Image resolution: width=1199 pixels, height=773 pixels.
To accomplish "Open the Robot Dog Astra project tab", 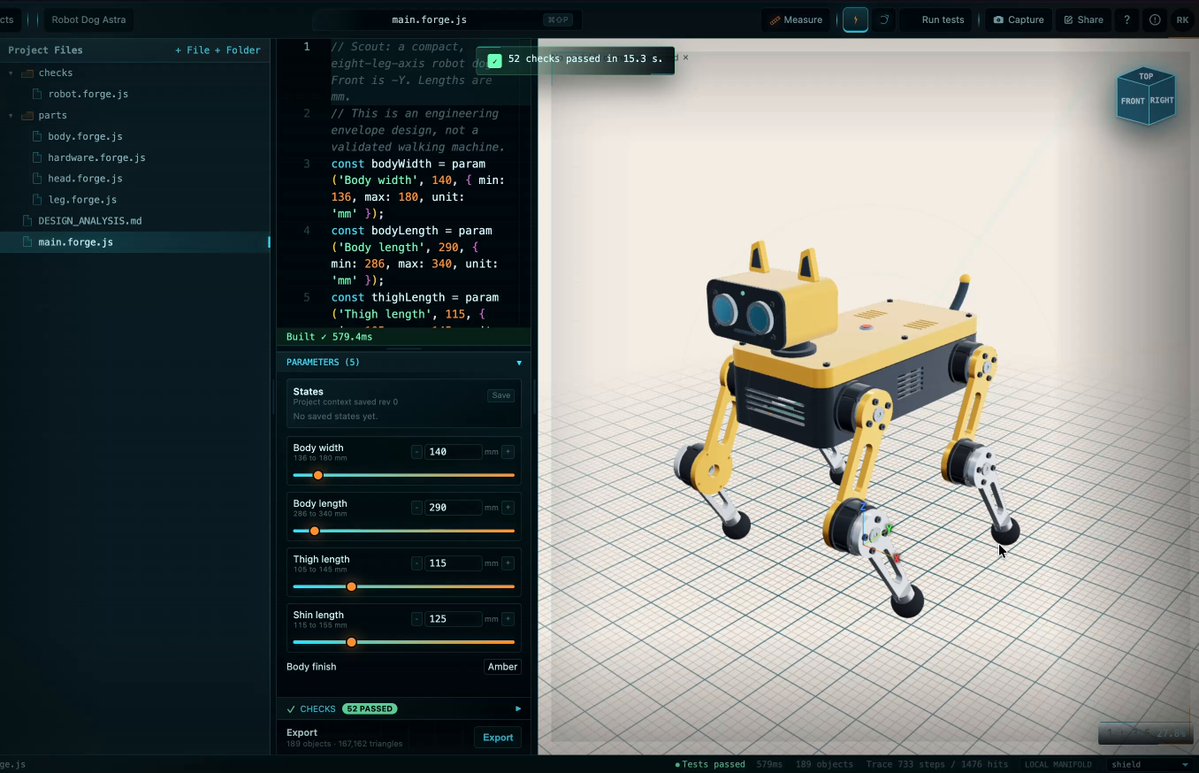I will pyautogui.click(x=89, y=20).
